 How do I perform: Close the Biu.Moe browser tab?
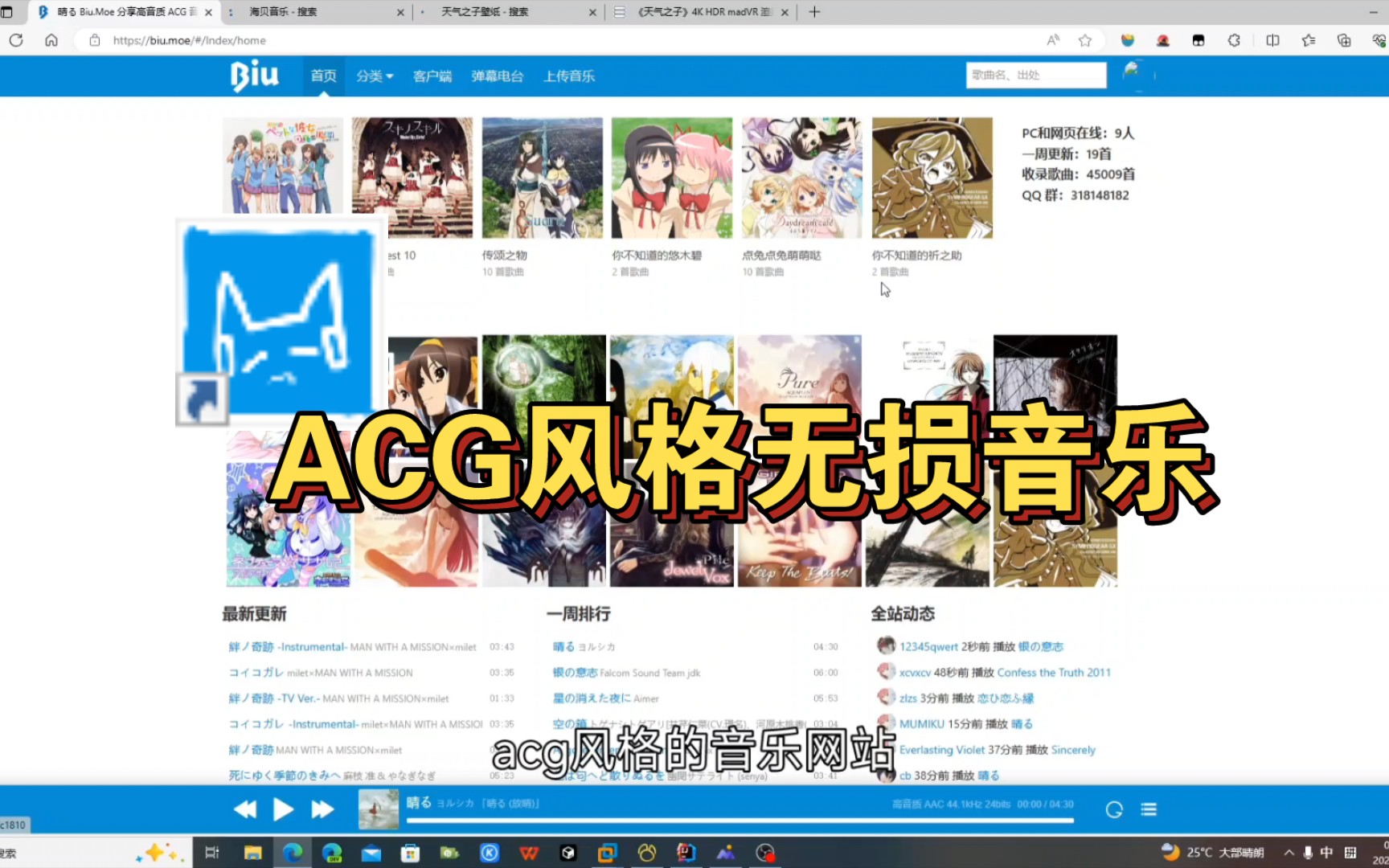coord(209,12)
